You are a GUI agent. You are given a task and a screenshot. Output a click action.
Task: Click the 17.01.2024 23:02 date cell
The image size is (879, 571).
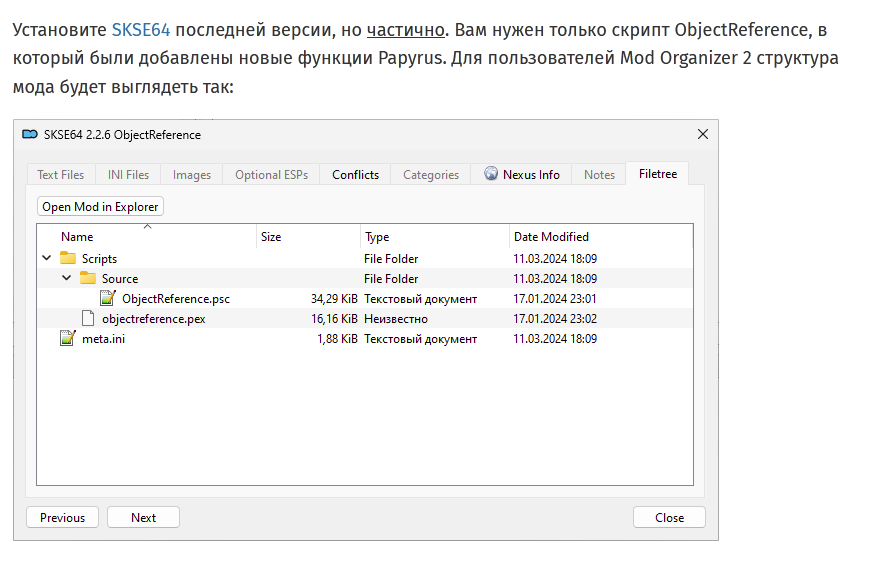pos(555,319)
